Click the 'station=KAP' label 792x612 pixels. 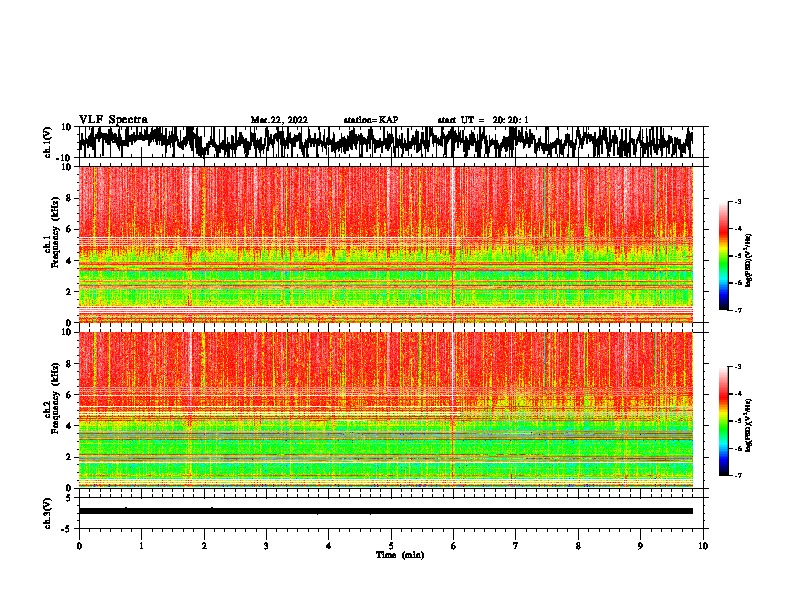click(371, 120)
